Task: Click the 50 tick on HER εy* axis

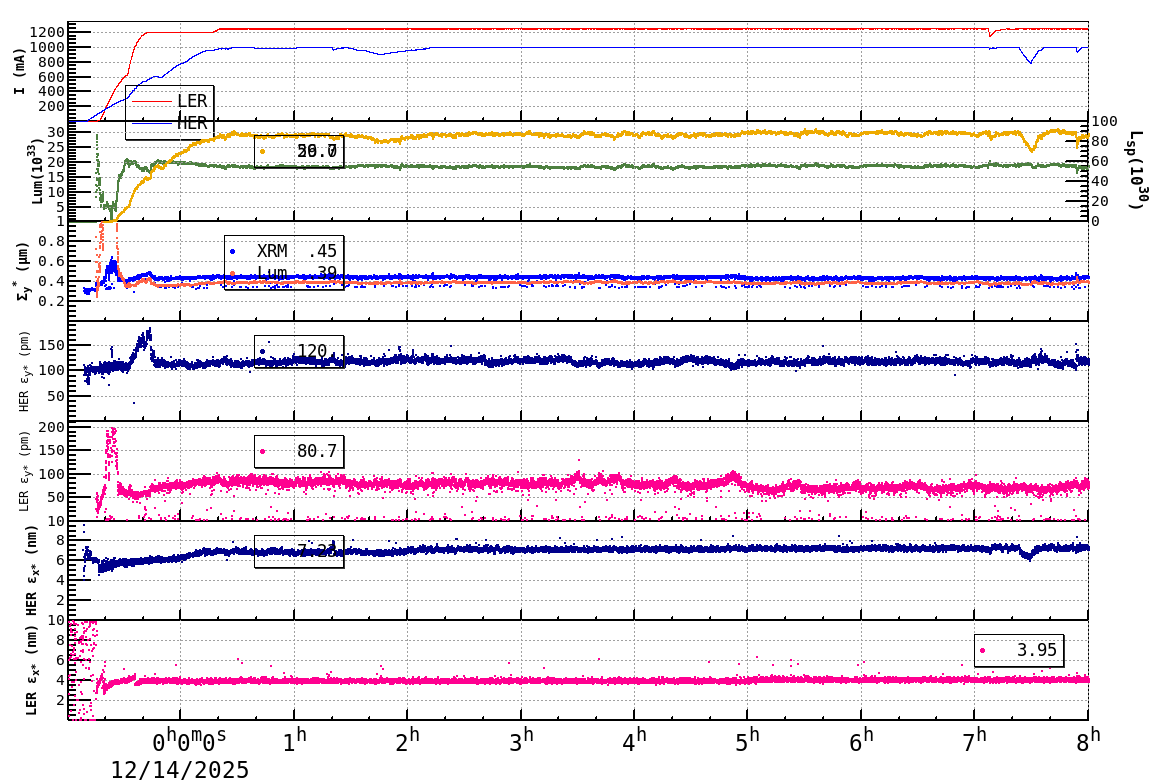Action: pyautogui.click(x=56, y=396)
